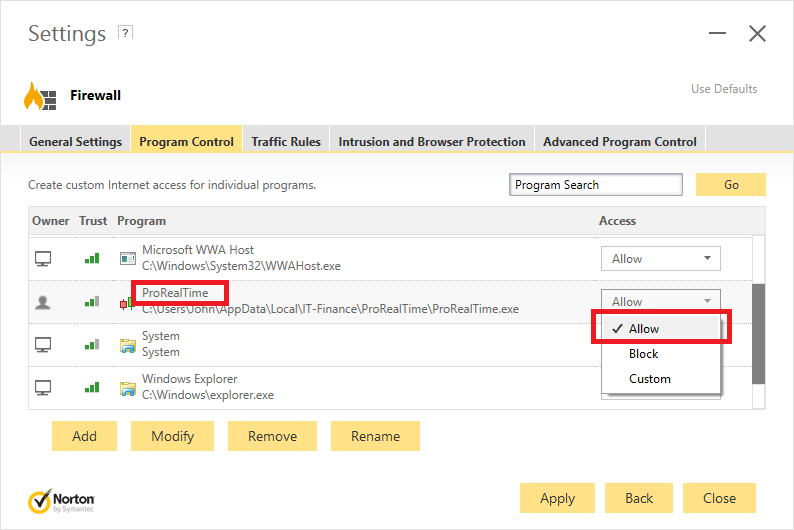The width and height of the screenshot is (794, 530).
Task: Click the ProRealTime program icon
Action: pos(127,301)
